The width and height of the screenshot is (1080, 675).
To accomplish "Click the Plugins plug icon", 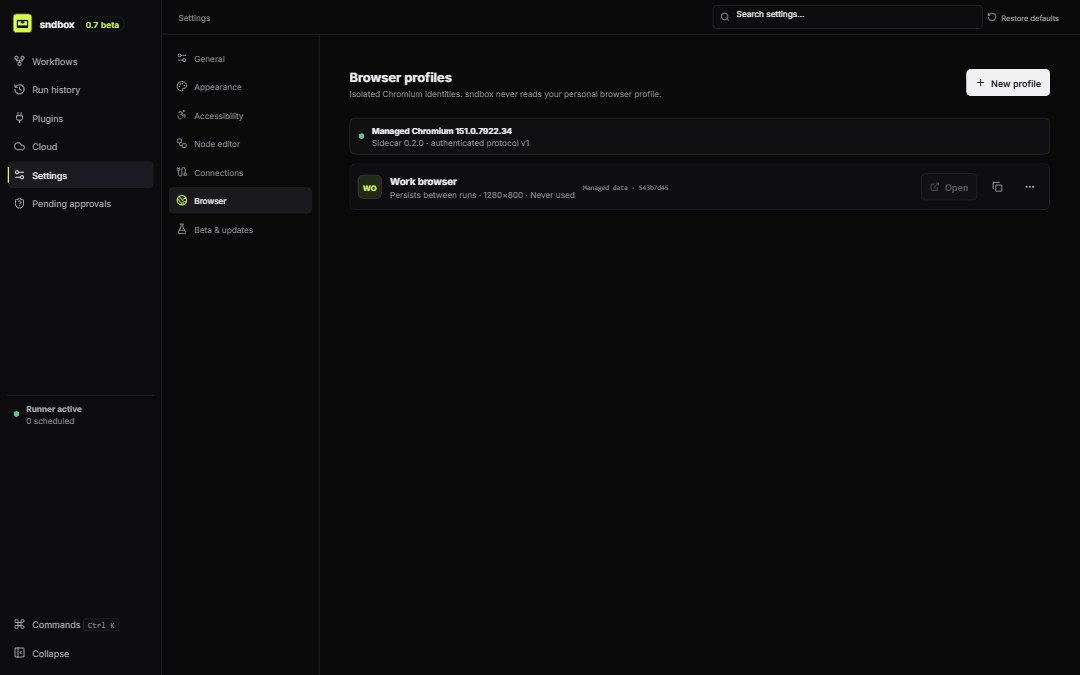I will (x=19, y=118).
